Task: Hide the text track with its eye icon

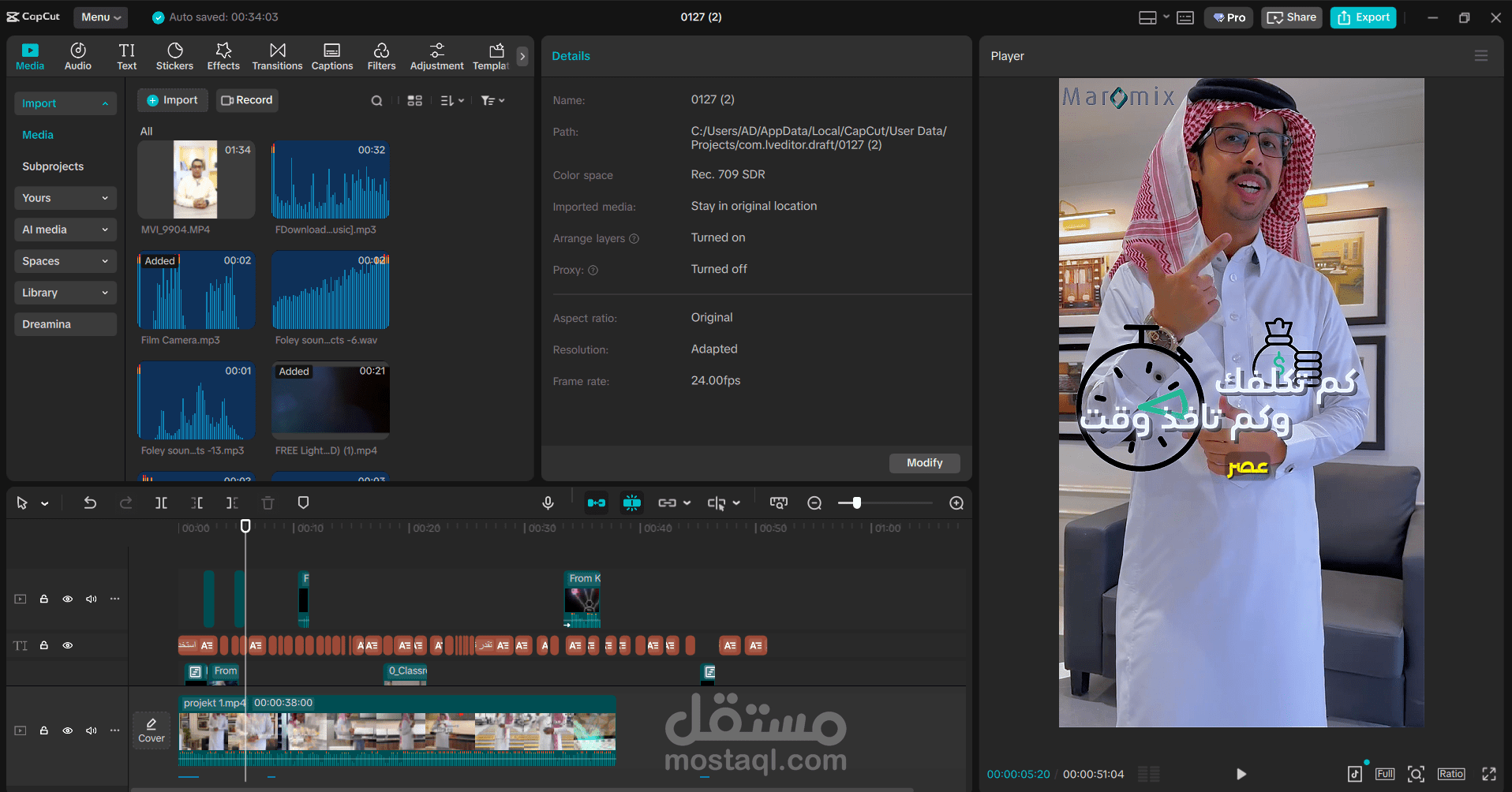Action: tap(68, 645)
